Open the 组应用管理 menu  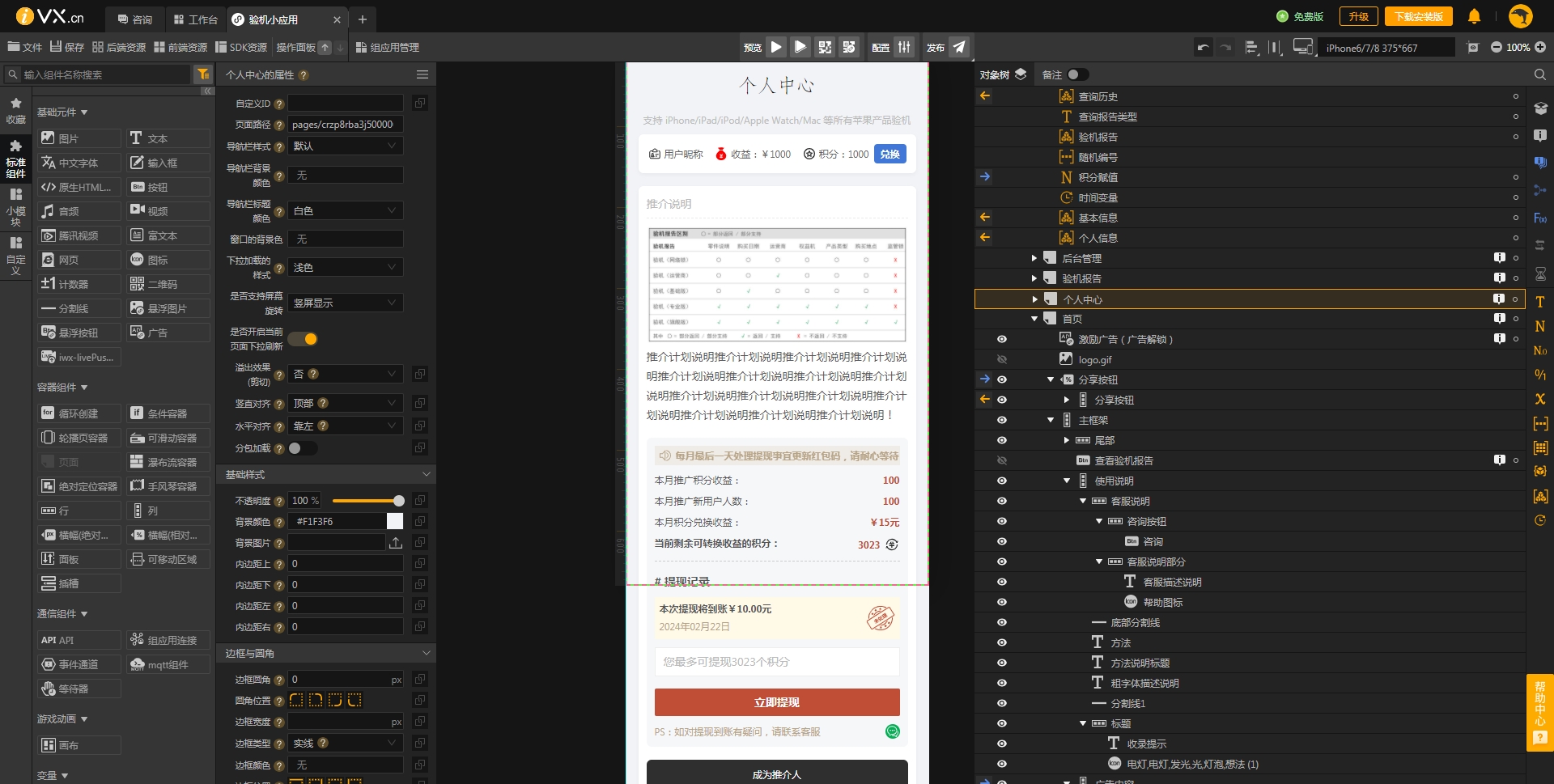point(388,47)
